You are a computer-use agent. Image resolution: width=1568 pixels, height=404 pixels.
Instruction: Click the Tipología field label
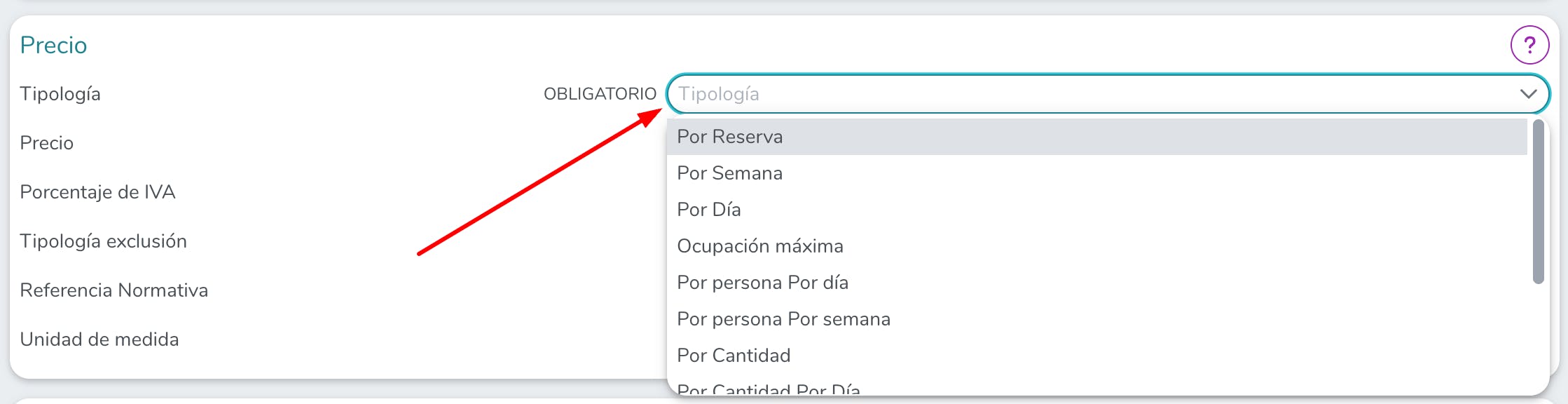[x=60, y=94]
